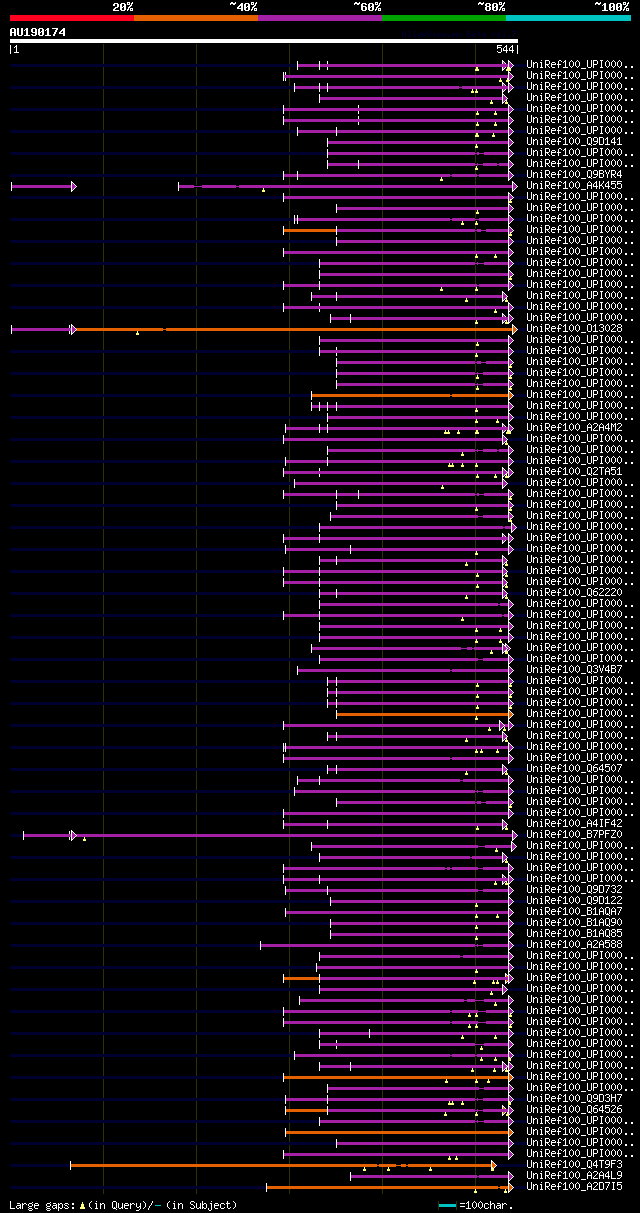Open the UniRef100_Q9BYR4 hit link
Image resolution: width=640 pixels, height=1213 pixels.
[x=574, y=174]
